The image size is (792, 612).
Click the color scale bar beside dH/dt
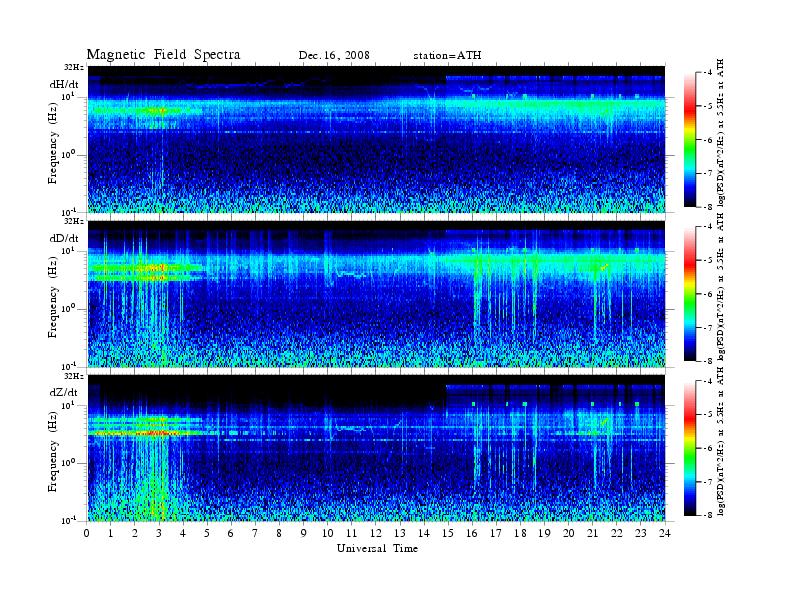pyautogui.click(x=690, y=140)
